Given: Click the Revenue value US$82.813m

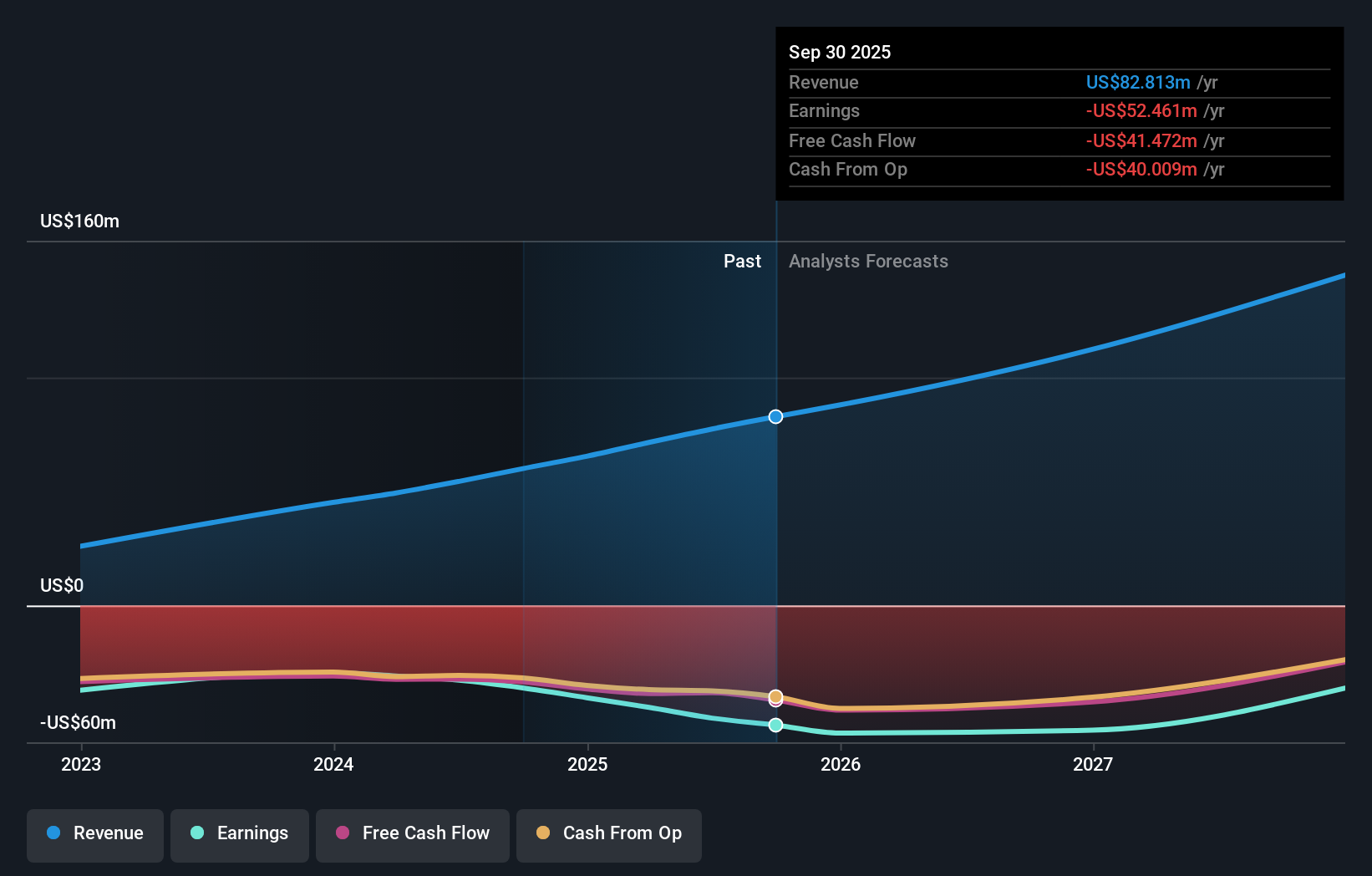Looking at the screenshot, I should tap(1137, 82).
